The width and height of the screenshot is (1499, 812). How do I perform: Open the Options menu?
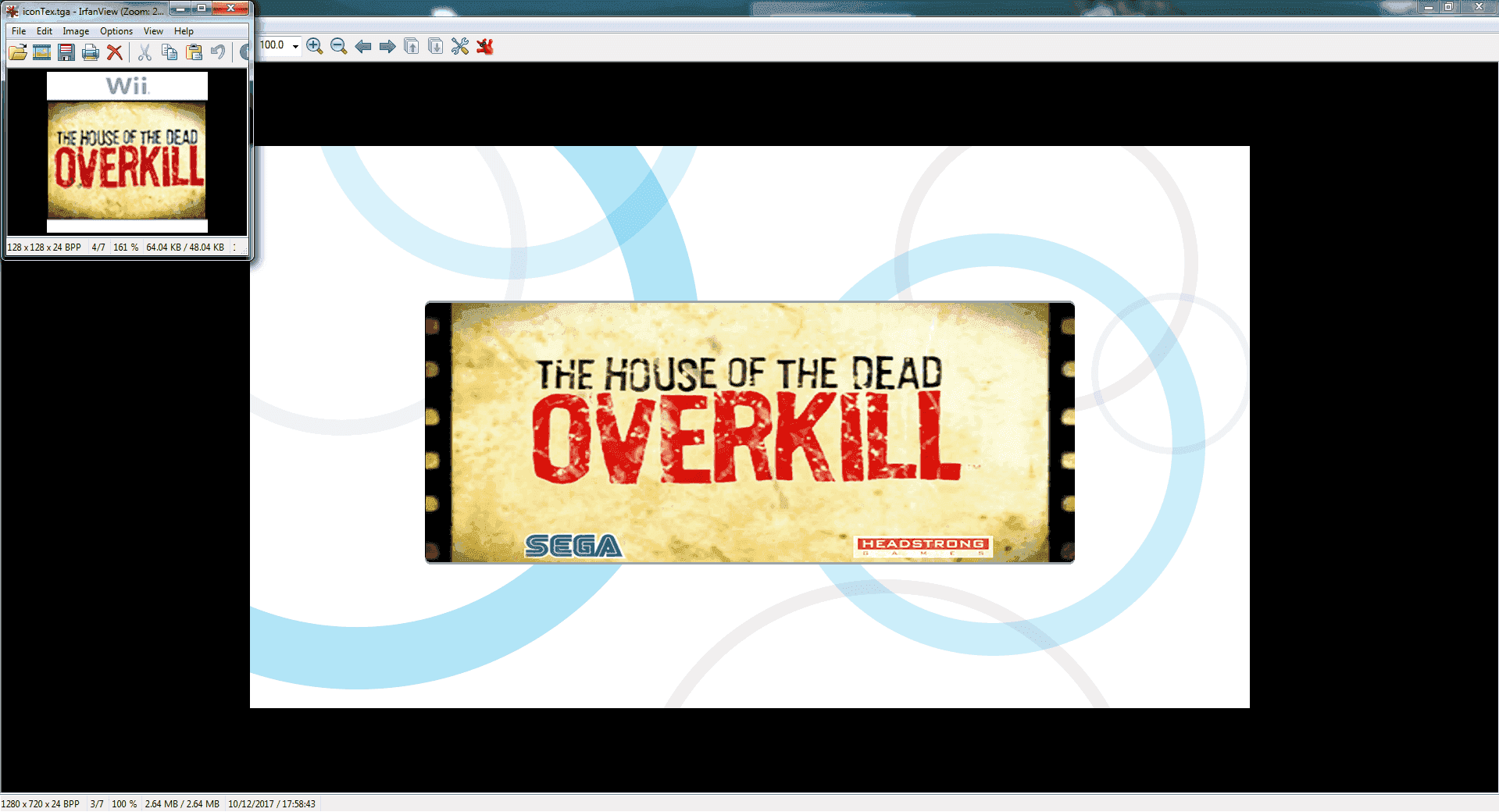pyautogui.click(x=116, y=31)
